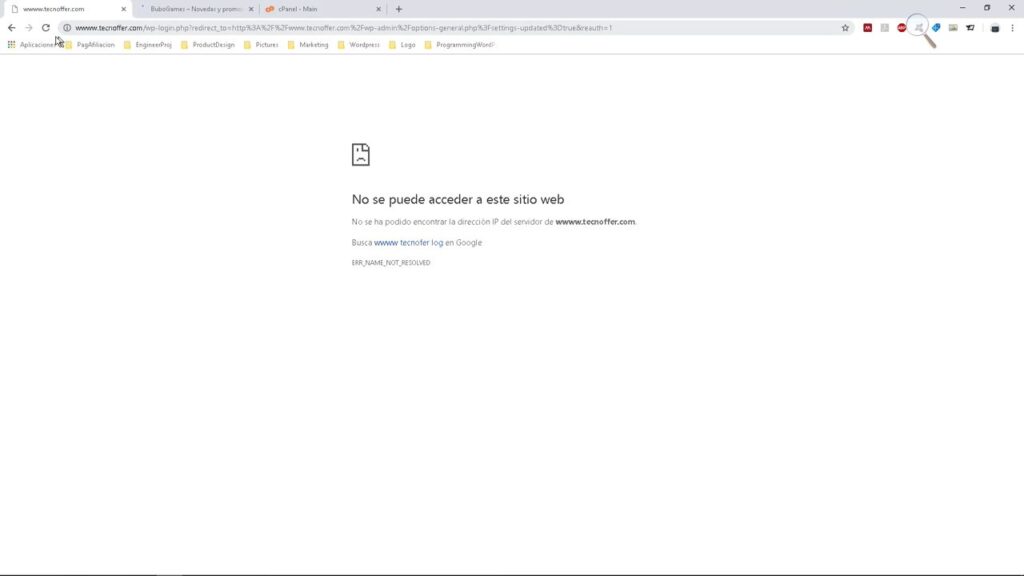Image resolution: width=1024 pixels, height=576 pixels.
Task: Open the Marketing bookmark folder
Action: pos(308,45)
